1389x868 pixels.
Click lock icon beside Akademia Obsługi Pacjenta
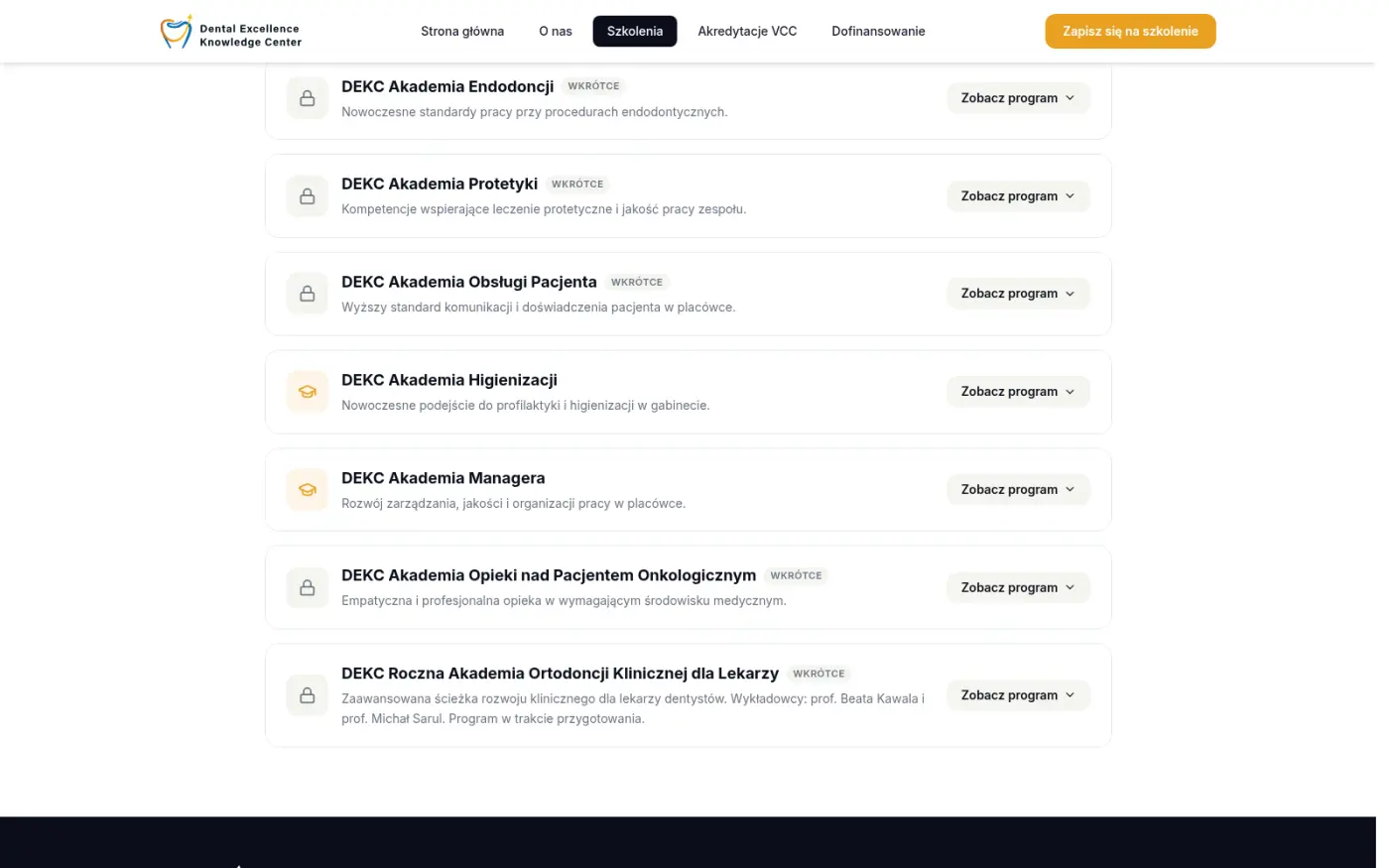[310, 296]
